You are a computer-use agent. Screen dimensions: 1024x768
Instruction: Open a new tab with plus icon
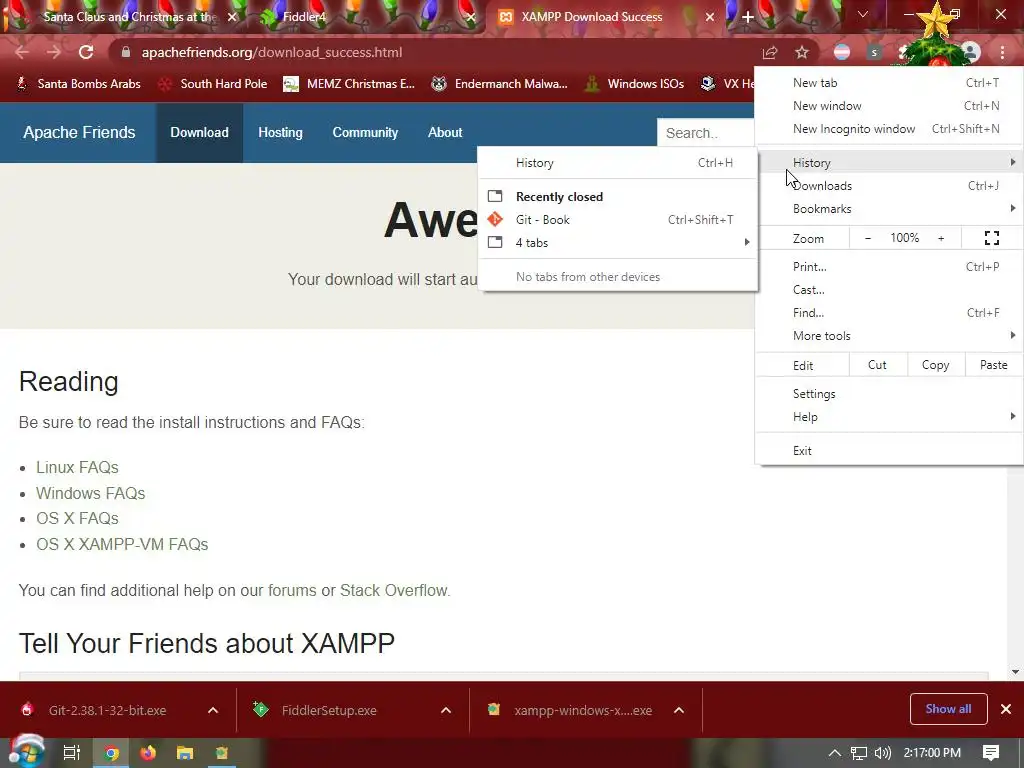[x=748, y=17]
